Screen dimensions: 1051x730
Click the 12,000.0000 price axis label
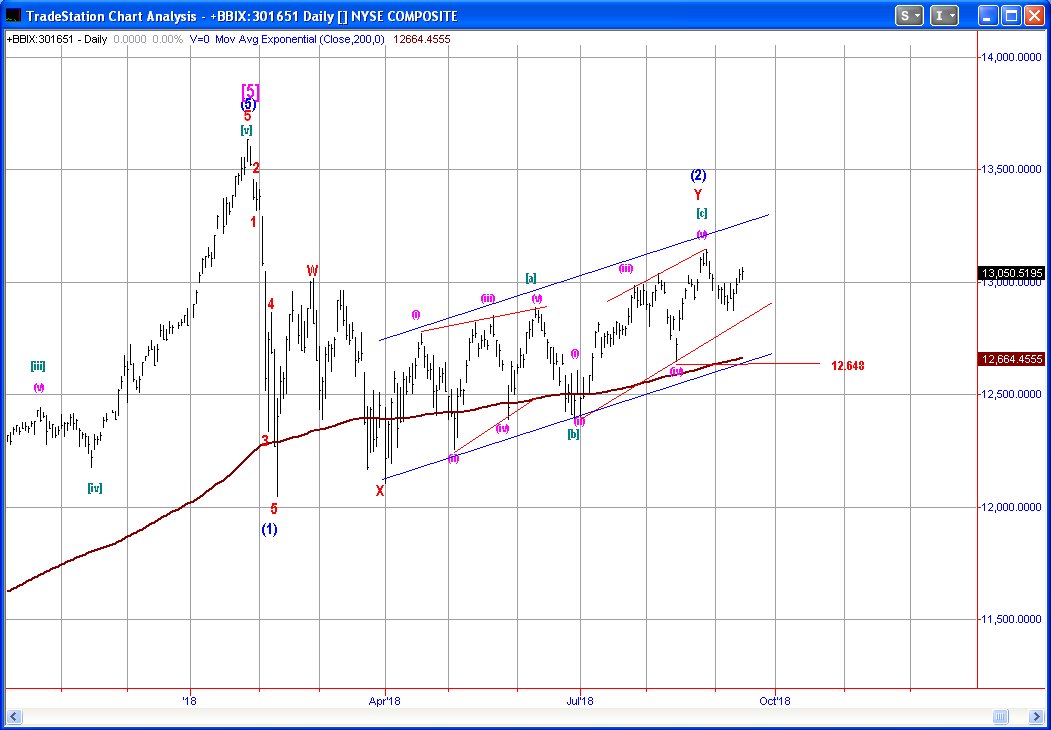point(1012,507)
